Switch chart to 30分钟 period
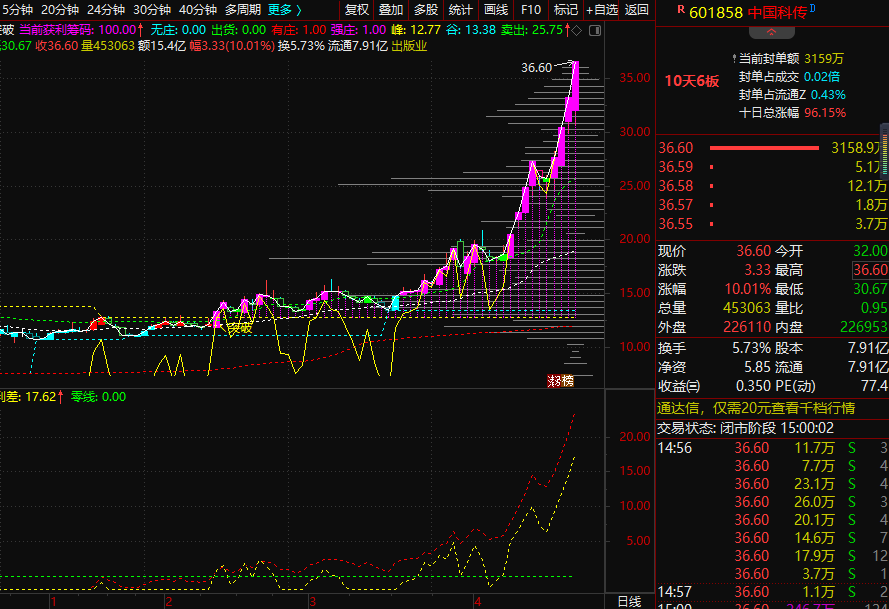 [152, 10]
